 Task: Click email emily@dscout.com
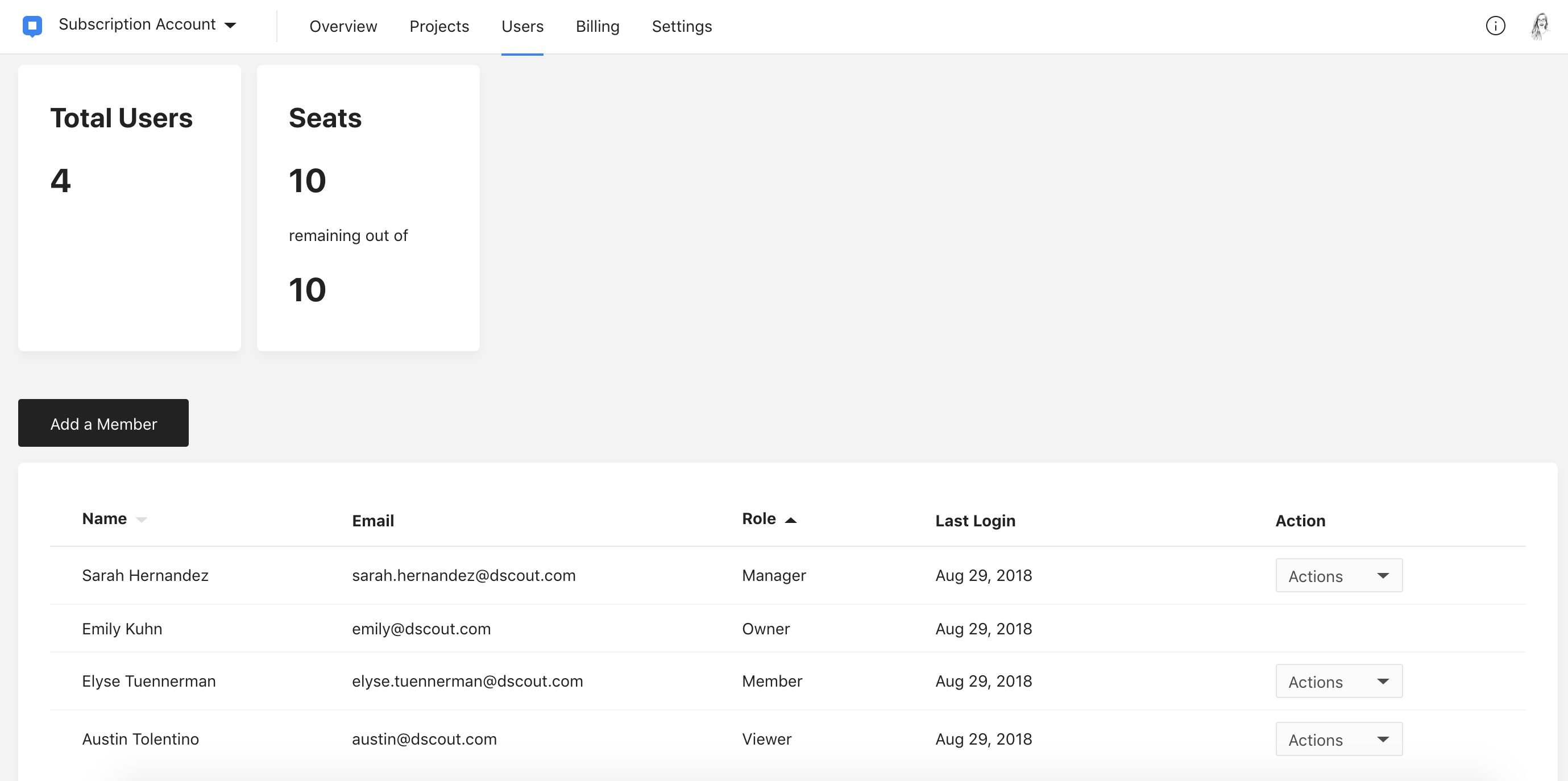421,628
